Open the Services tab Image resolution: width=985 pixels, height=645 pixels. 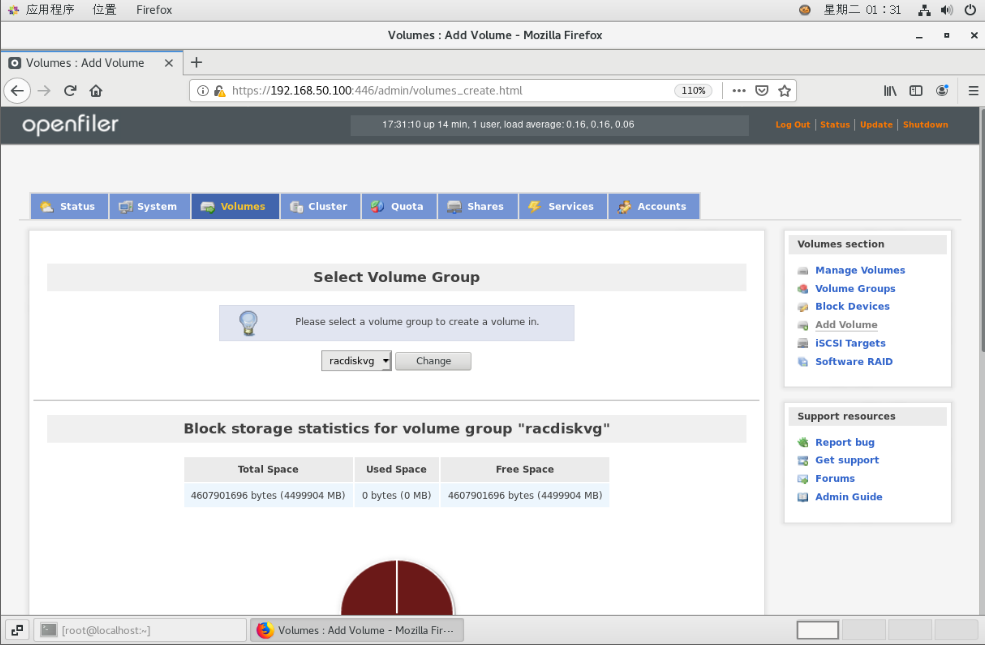[563, 206]
